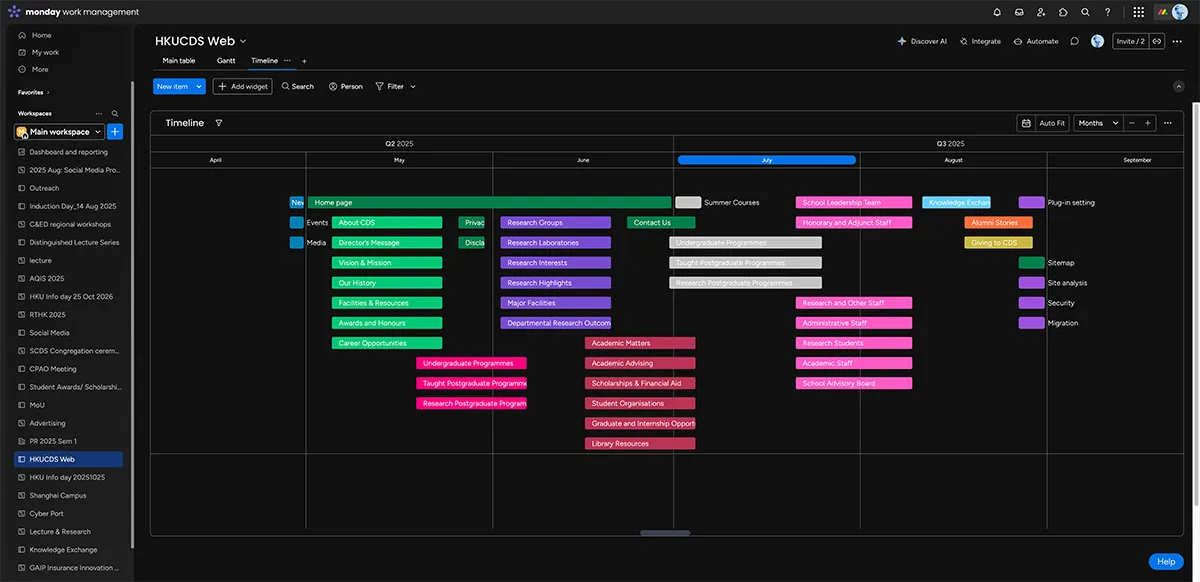This screenshot has height=582, width=1200.
Task: Click the calendar icon next to Auto Fit
Action: 1025,123
